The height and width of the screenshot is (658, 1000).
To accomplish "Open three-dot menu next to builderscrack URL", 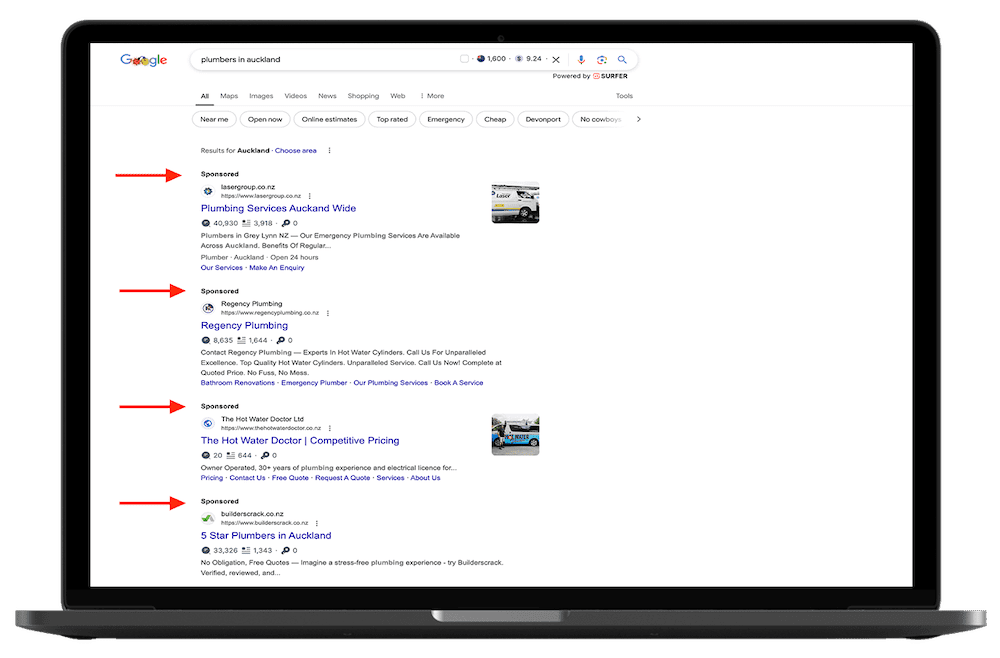I will click(317, 523).
